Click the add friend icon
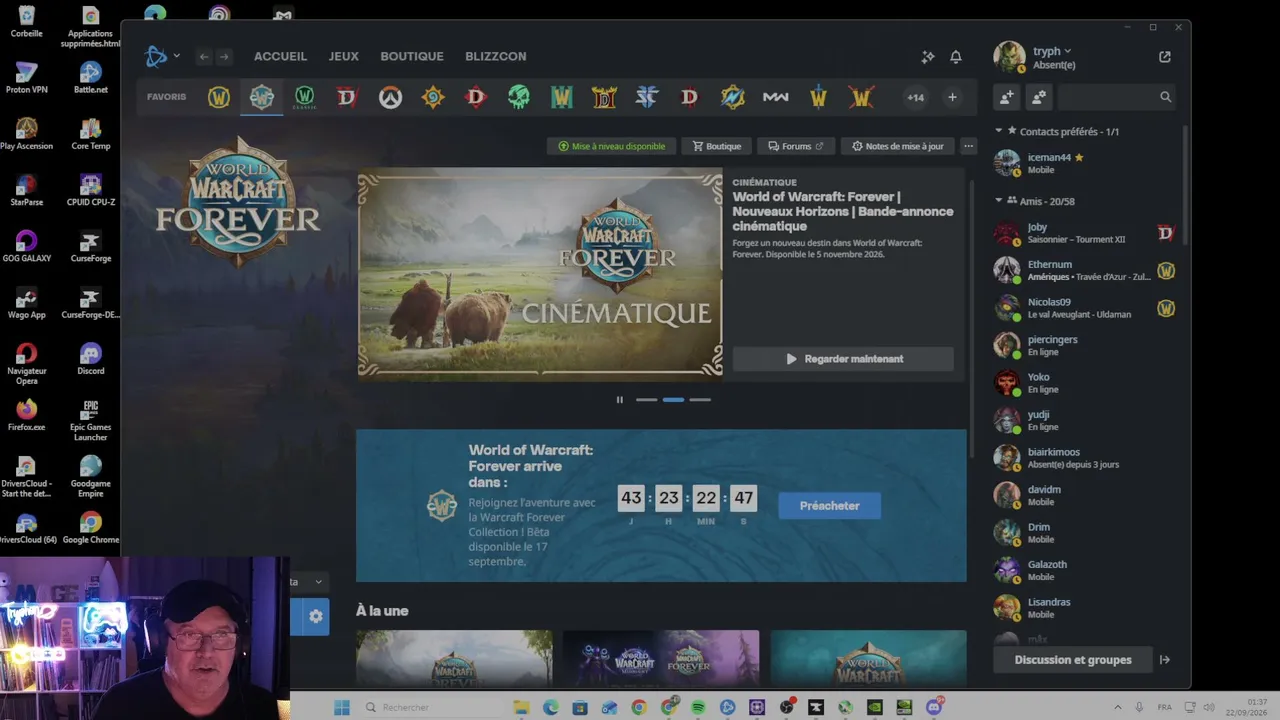Viewport: 1280px width, 720px height. [1007, 97]
